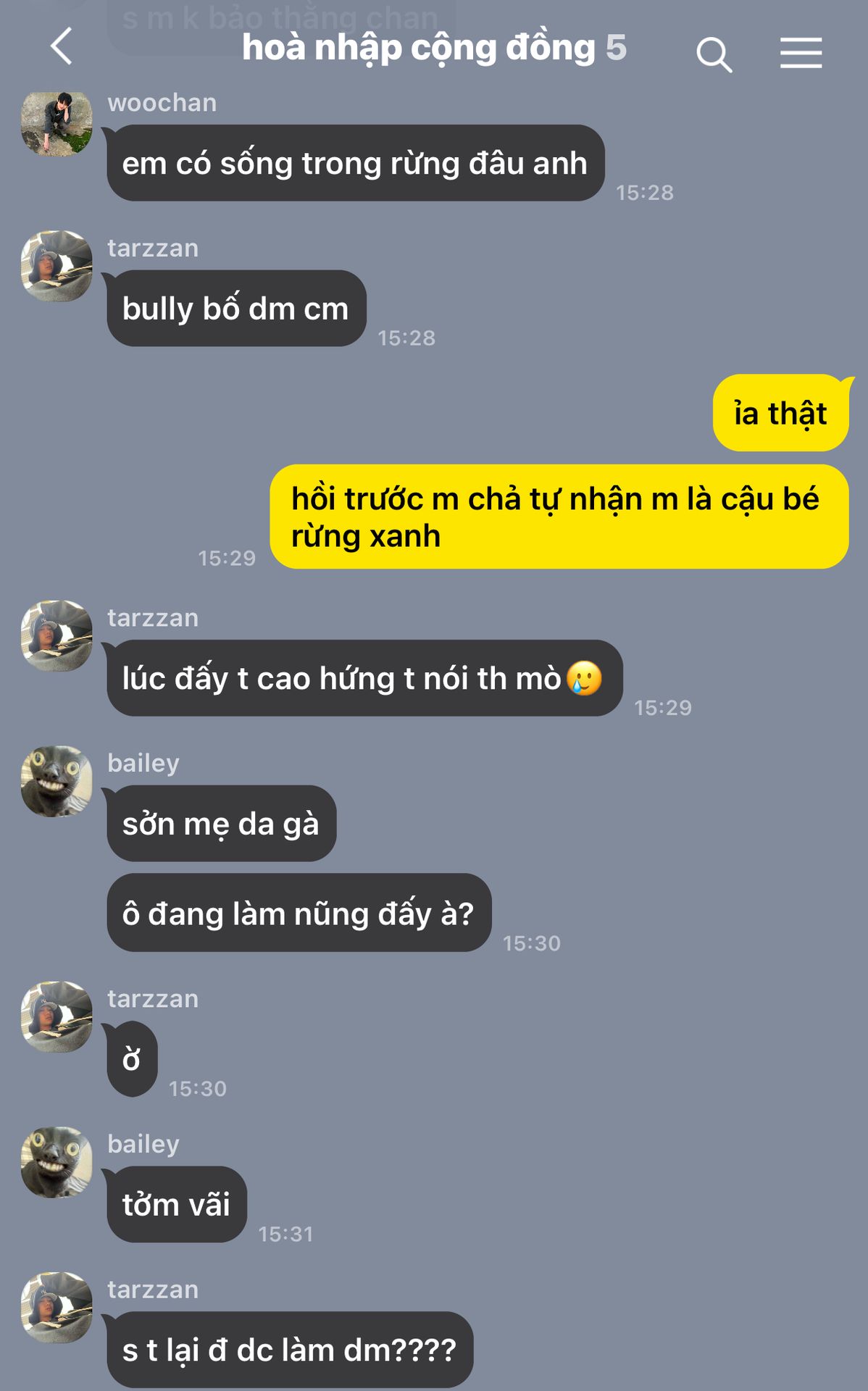Tap tarzzan's avatar beside the 'ờ' message

pos(57,1016)
